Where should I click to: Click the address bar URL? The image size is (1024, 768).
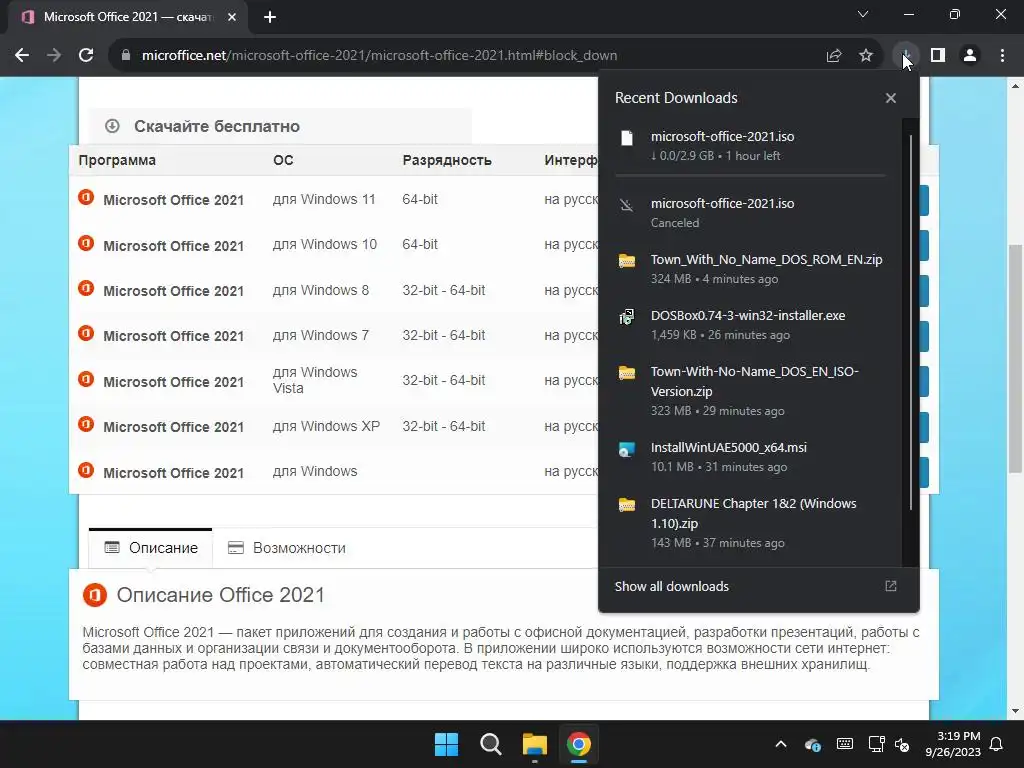(379, 56)
